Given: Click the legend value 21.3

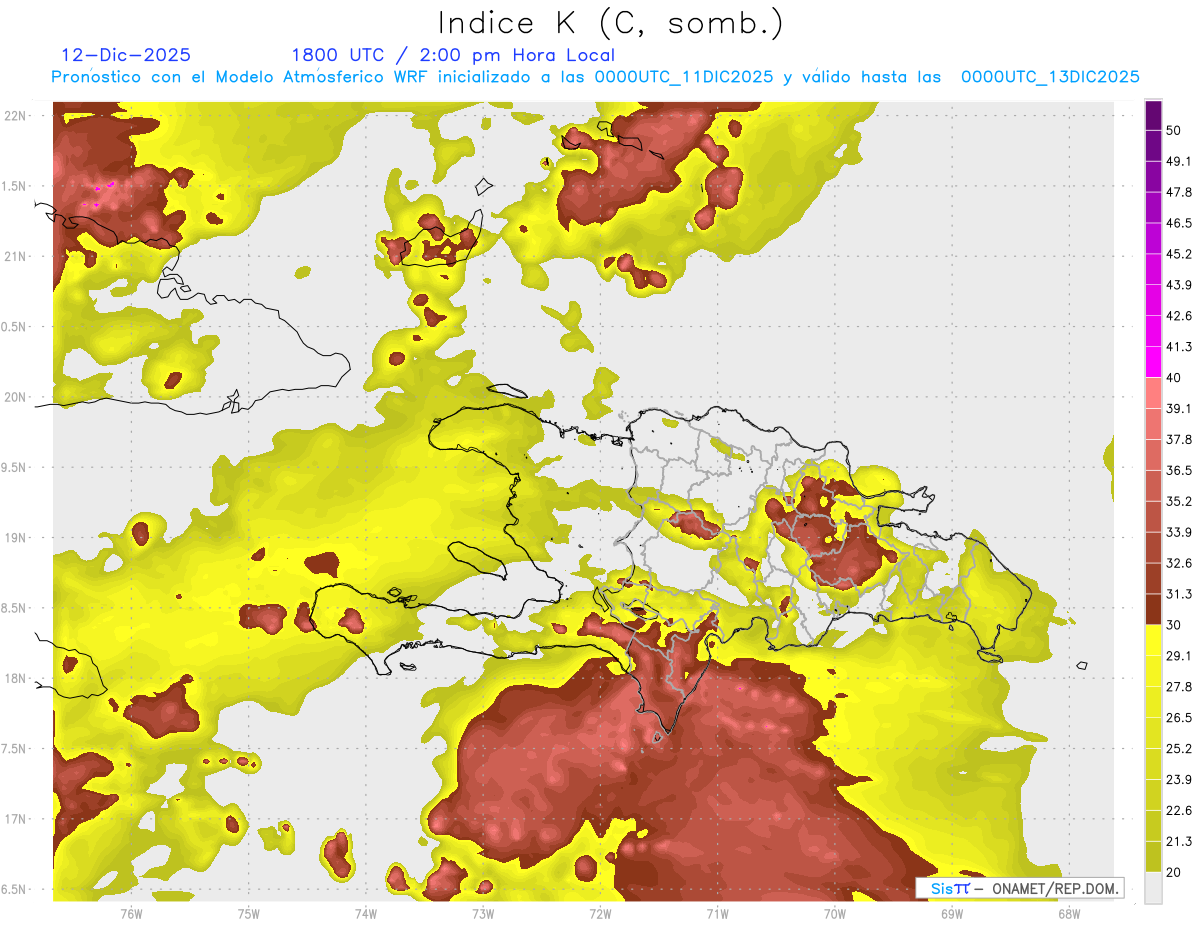Looking at the screenshot, I should 1179,841.
